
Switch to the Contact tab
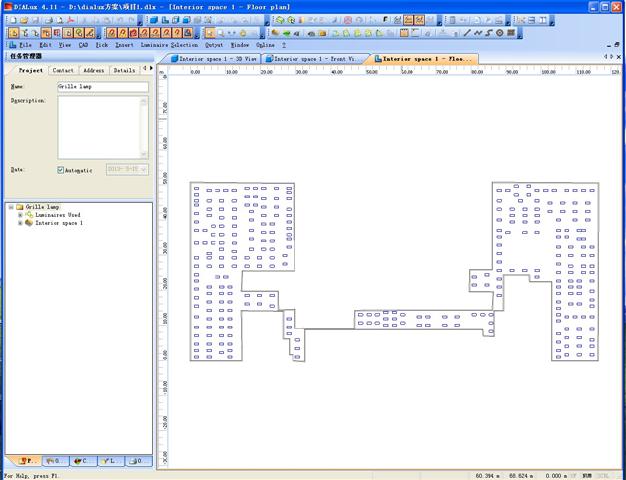pos(63,70)
